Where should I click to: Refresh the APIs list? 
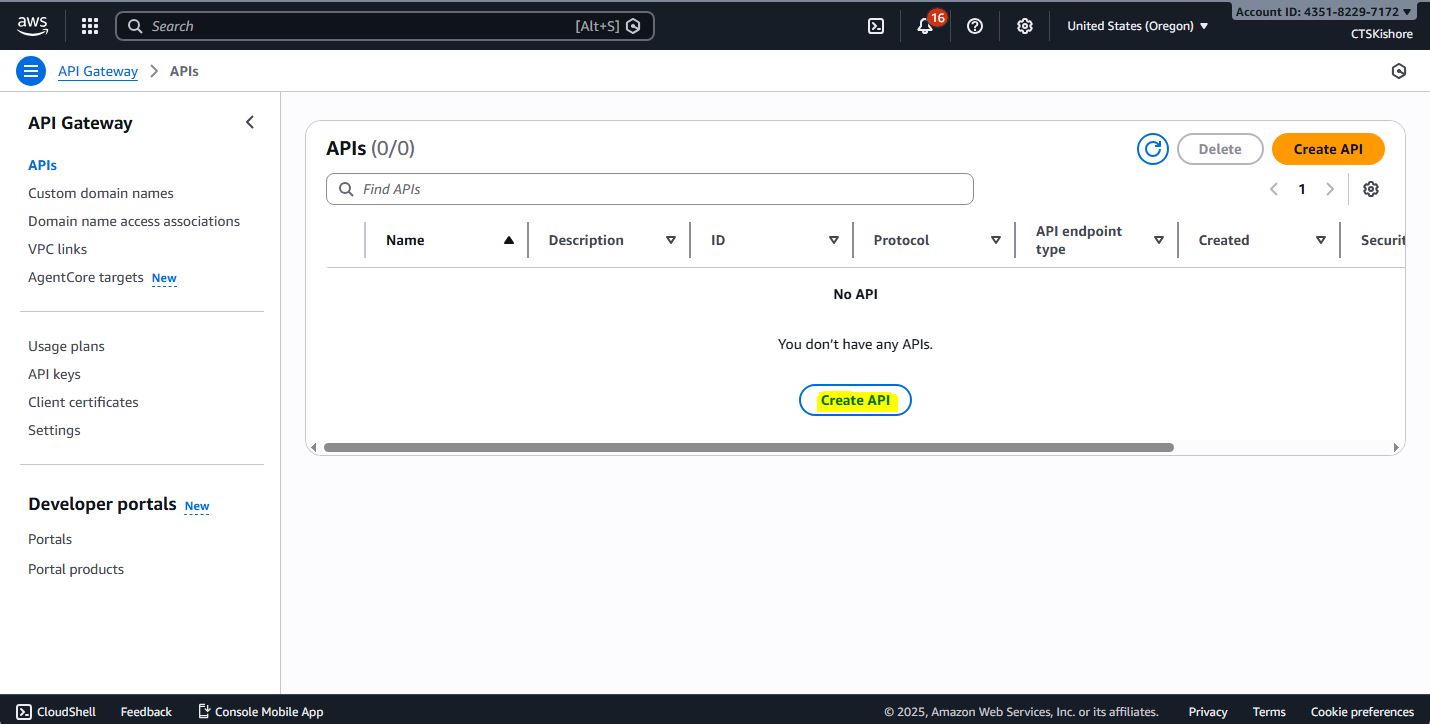1153,149
